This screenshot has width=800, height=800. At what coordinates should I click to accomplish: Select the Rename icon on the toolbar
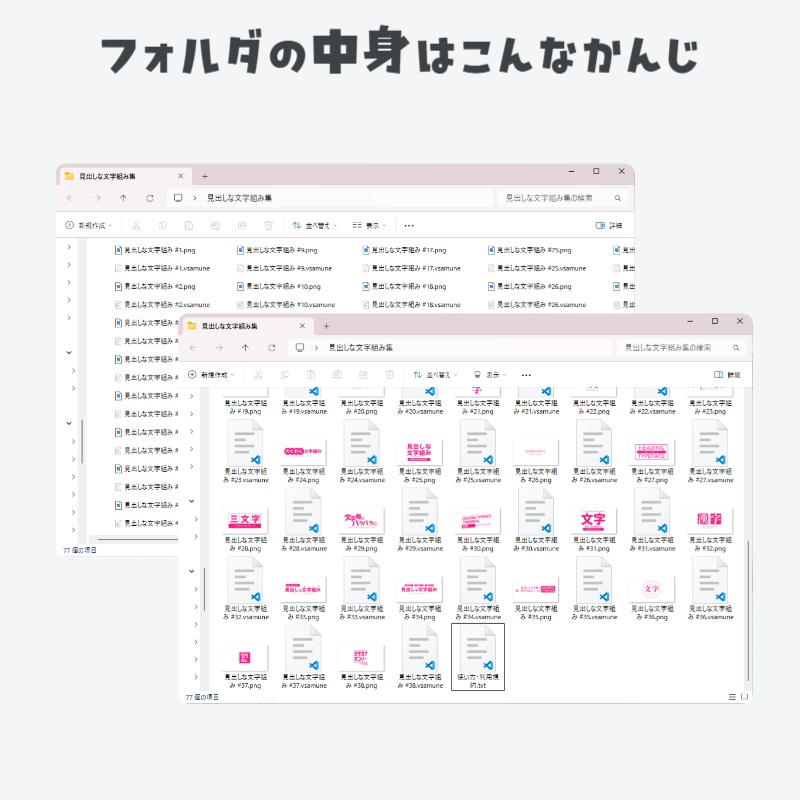[335, 374]
